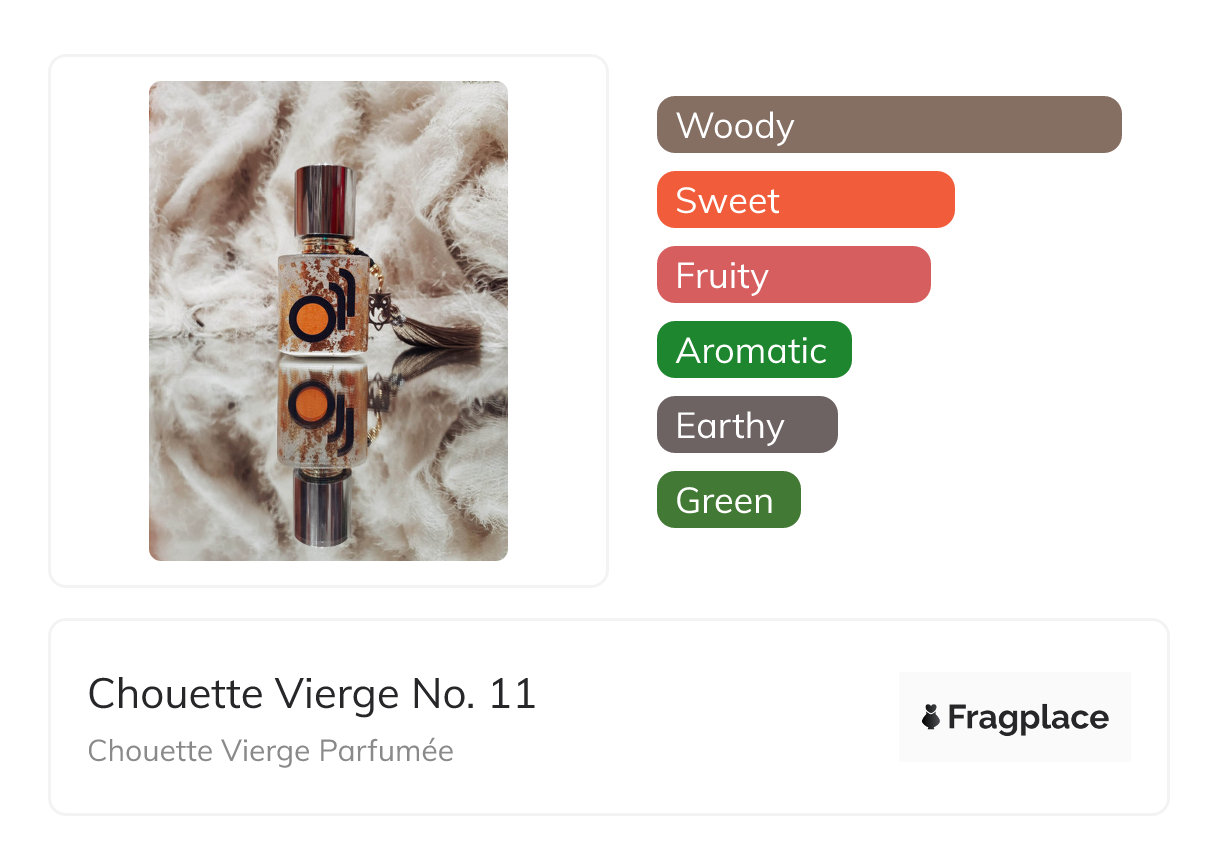
Task: Click the orange circle logo on bottle
Action: tap(309, 317)
